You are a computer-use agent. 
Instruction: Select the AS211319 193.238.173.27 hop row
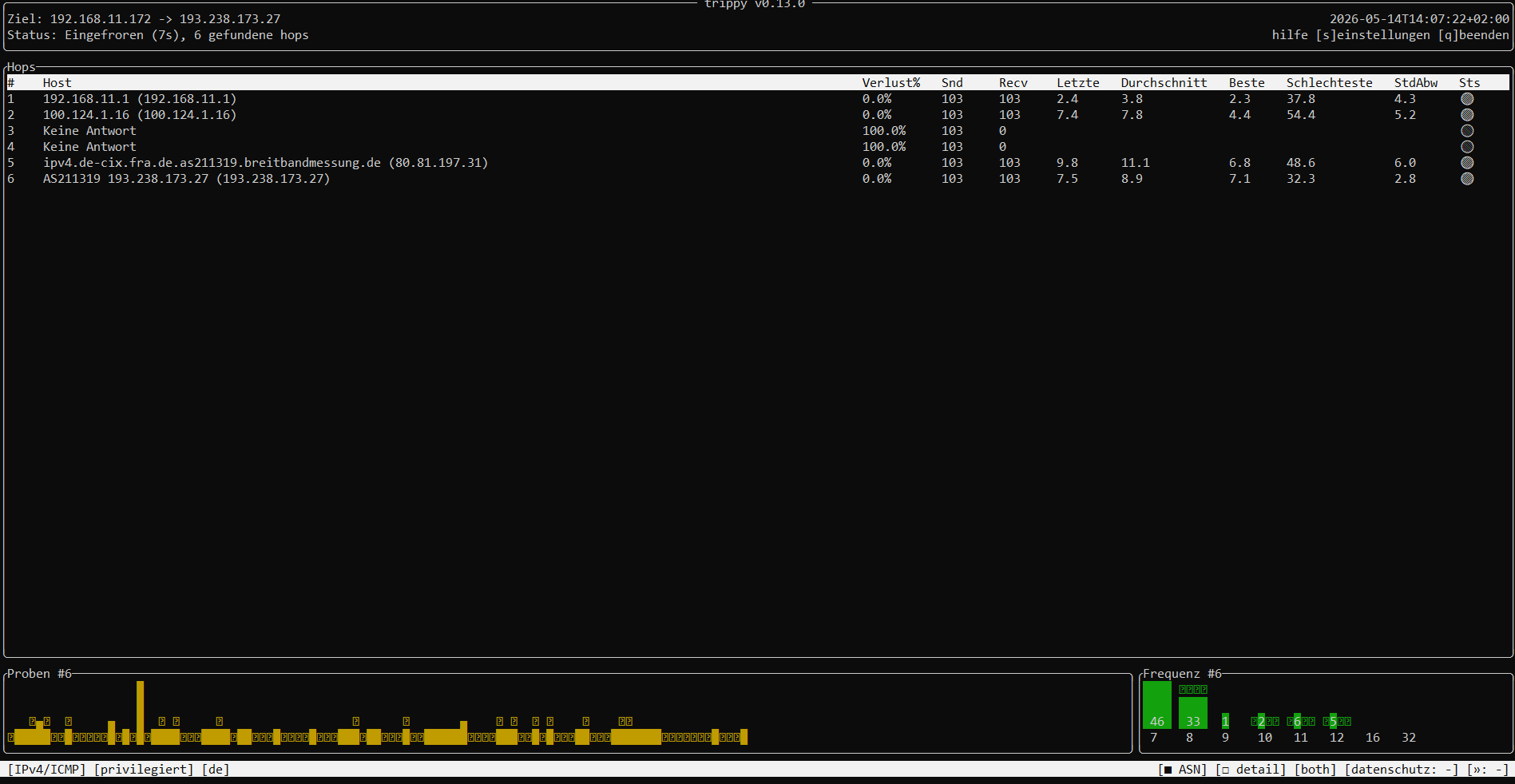coord(758,179)
